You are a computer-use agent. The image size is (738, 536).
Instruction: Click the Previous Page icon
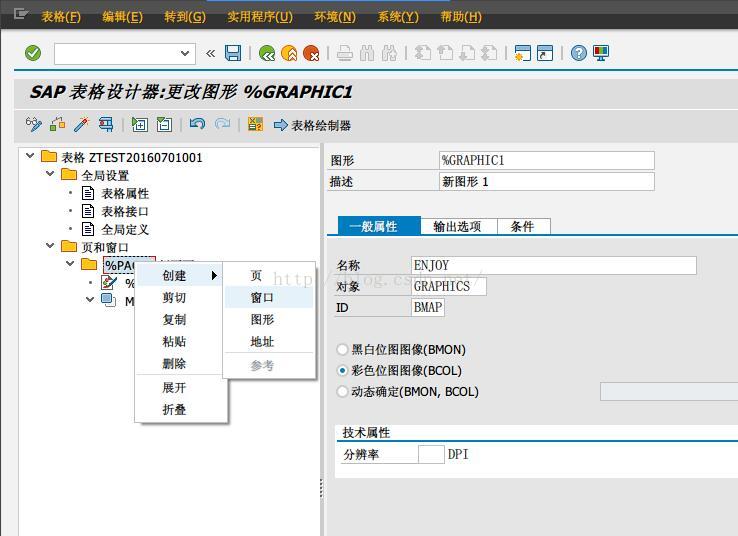[x=445, y=53]
